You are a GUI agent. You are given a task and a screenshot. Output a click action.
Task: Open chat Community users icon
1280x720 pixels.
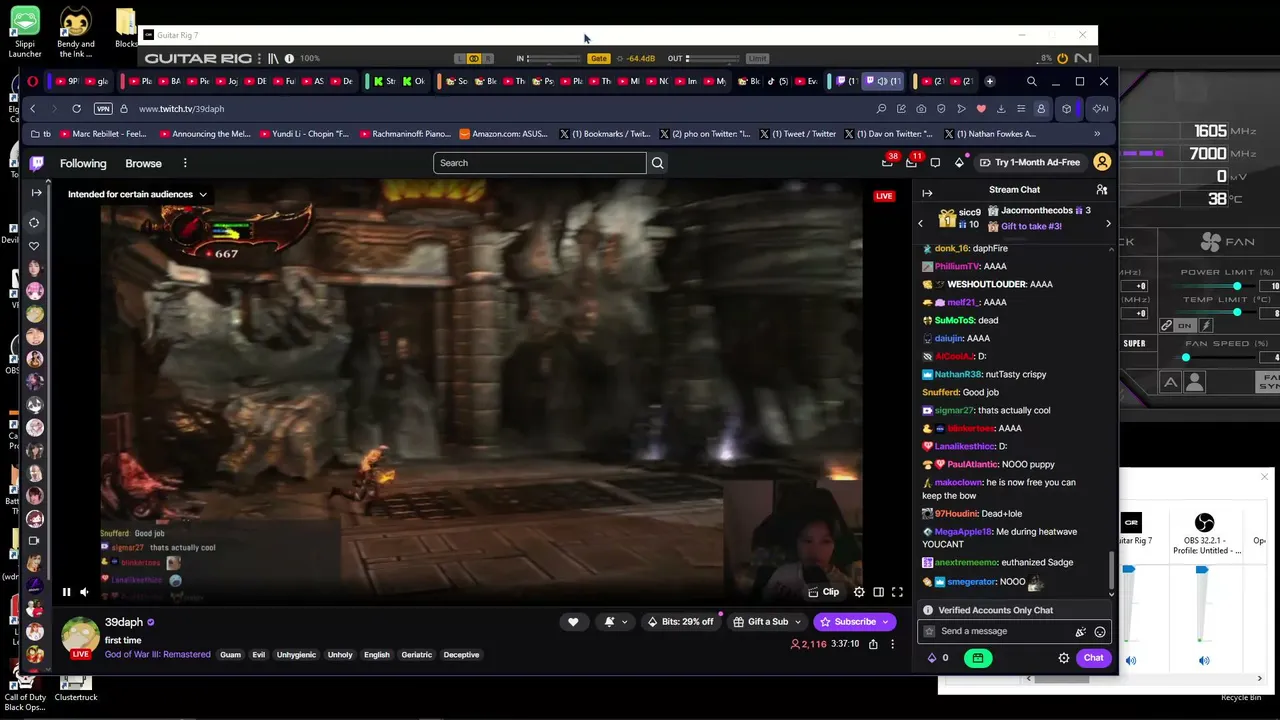1101,190
